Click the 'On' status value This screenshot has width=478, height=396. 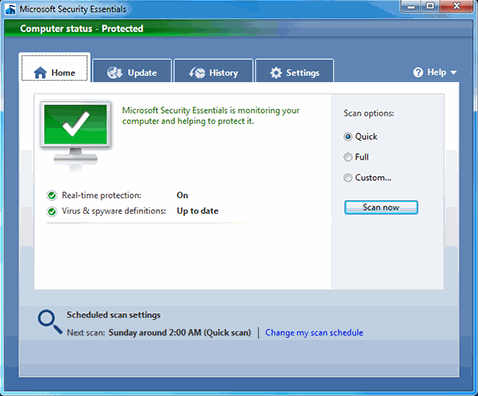tap(182, 195)
